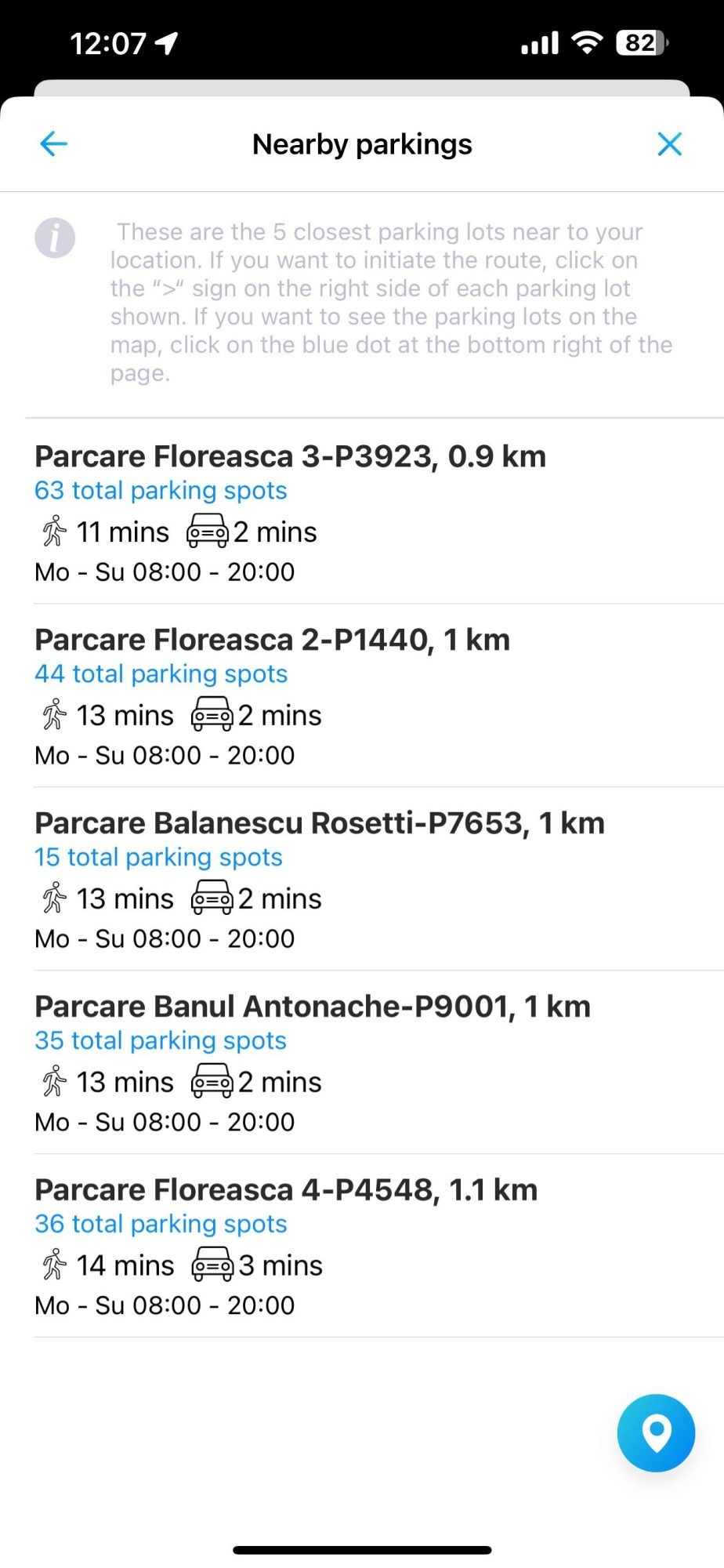The image size is (724, 1568).
Task: Open Parcare Banul Antonache-P9001 listing
Action: pos(312,1007)
